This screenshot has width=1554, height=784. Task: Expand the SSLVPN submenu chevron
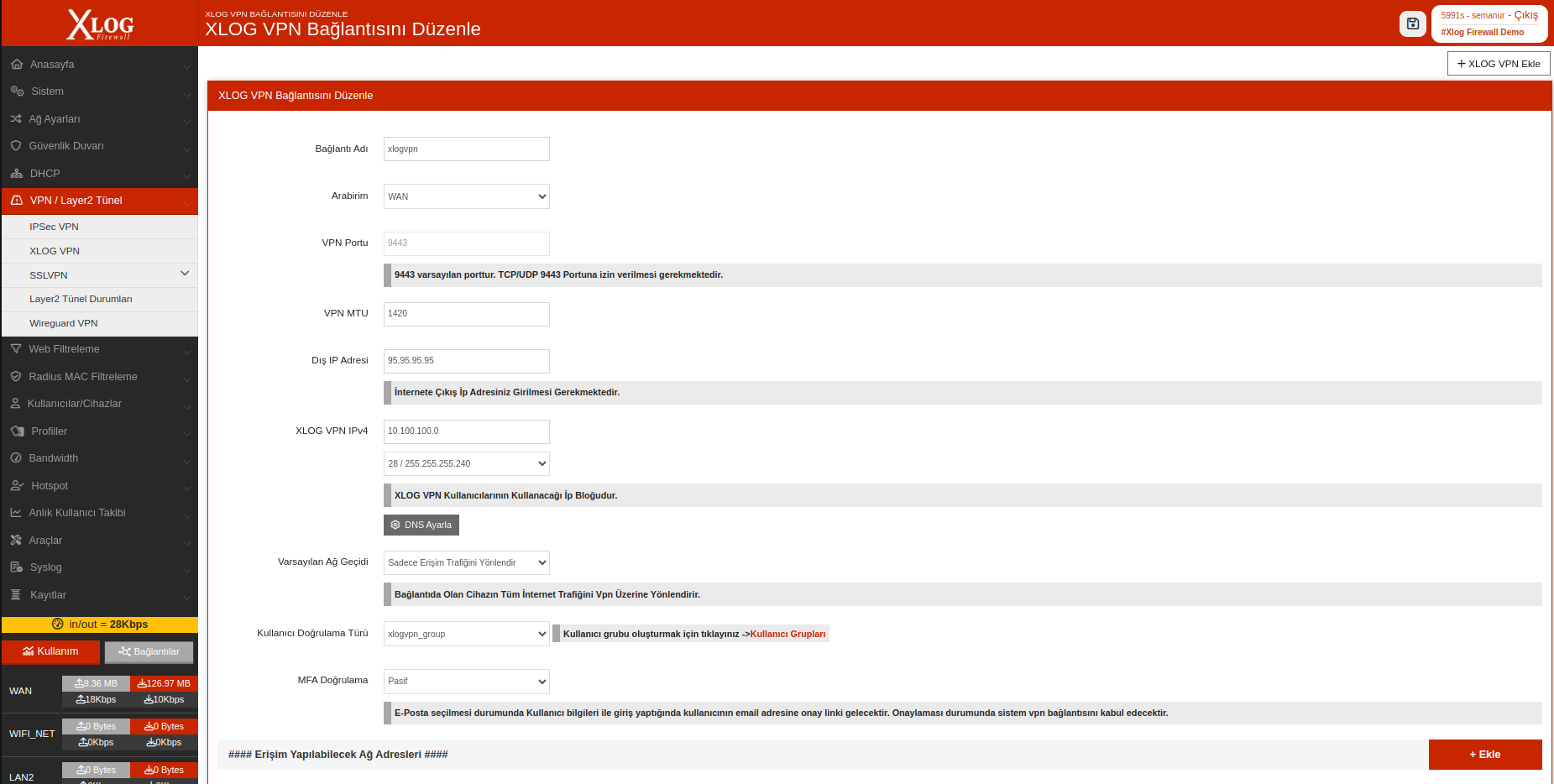[185, 274]
